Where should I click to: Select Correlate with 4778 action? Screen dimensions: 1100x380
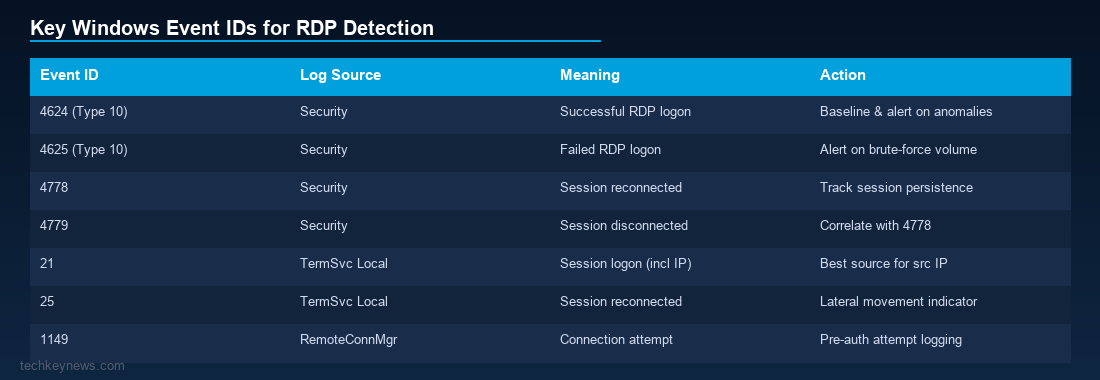point(875,225)
